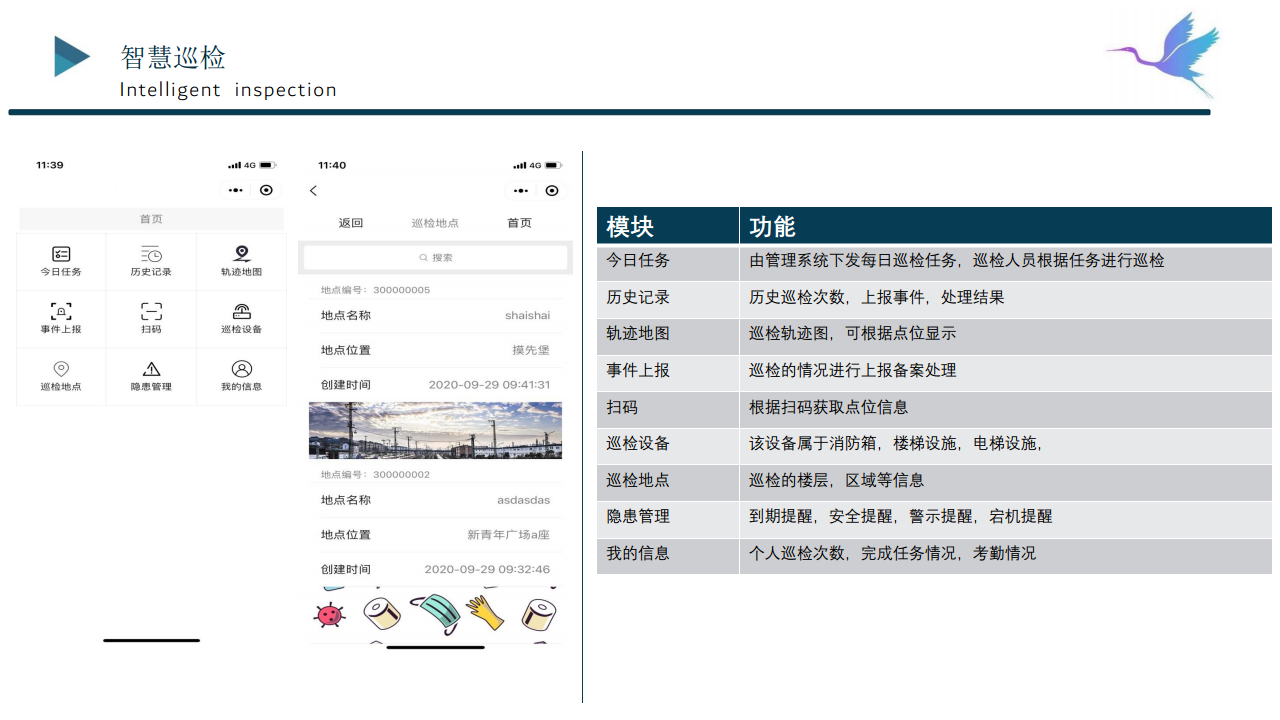
Task: Open the 历史记录 clock list icon
Action: (x=151, y=254)
